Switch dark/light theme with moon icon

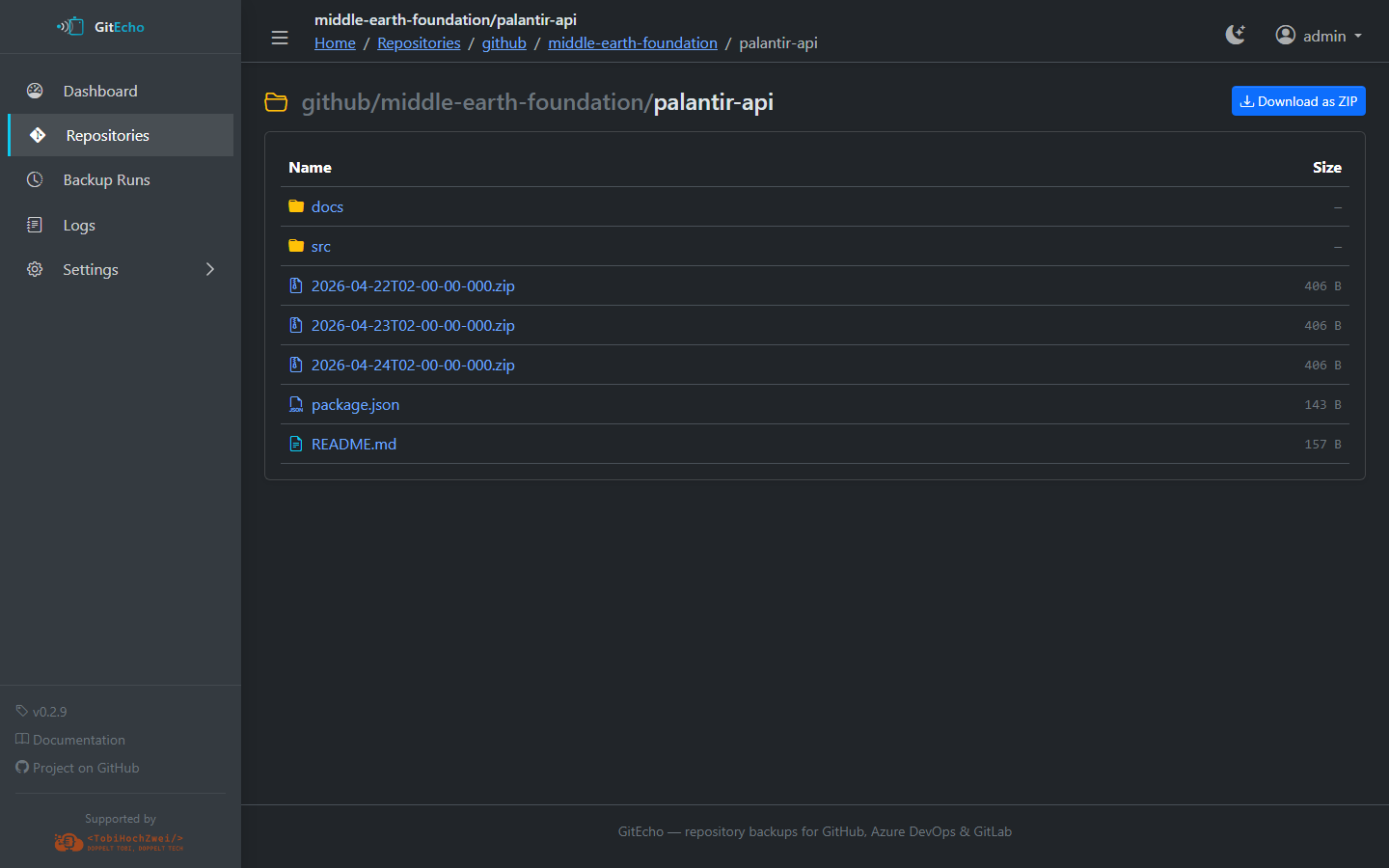pyautogui.click(x=1235, y=36)
